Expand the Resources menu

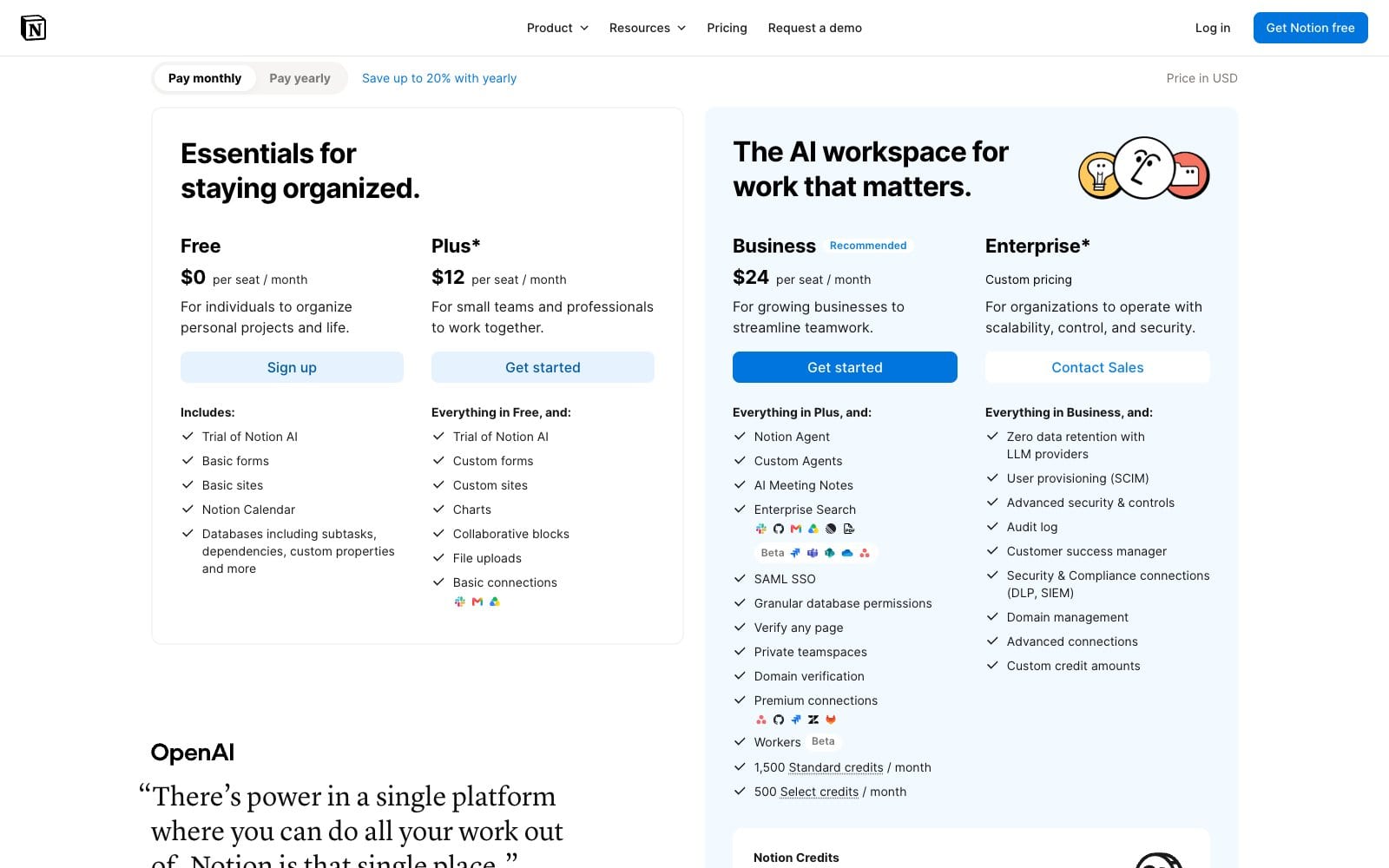tap(648, 28)
